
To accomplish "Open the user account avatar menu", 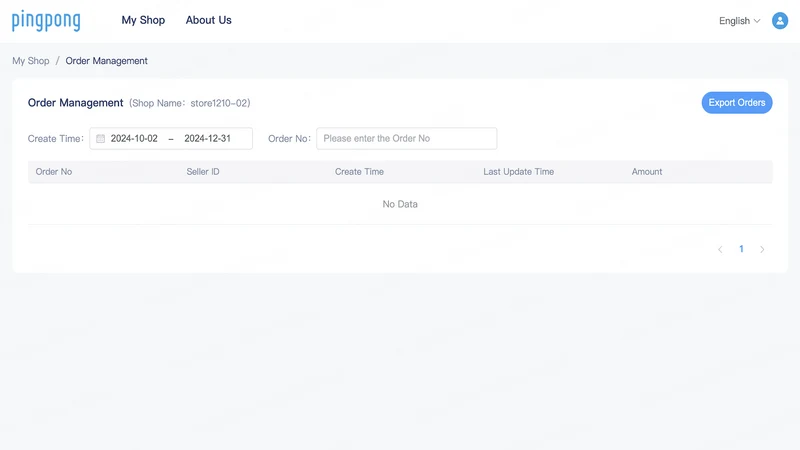I will point(780,20).
